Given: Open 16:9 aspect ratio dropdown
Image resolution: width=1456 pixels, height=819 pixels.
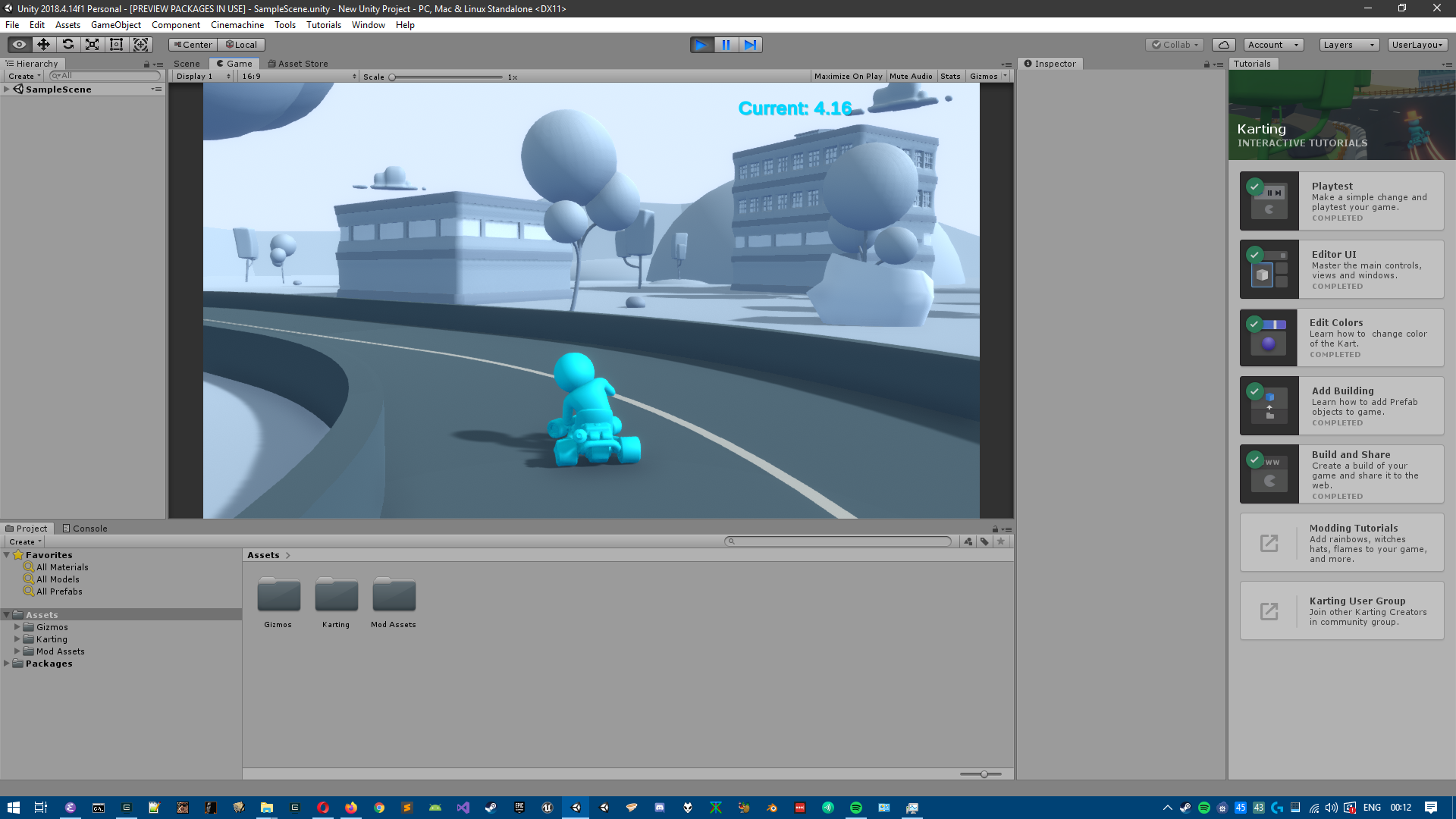Looking at the screenshot, I should (x=299, y=77).
